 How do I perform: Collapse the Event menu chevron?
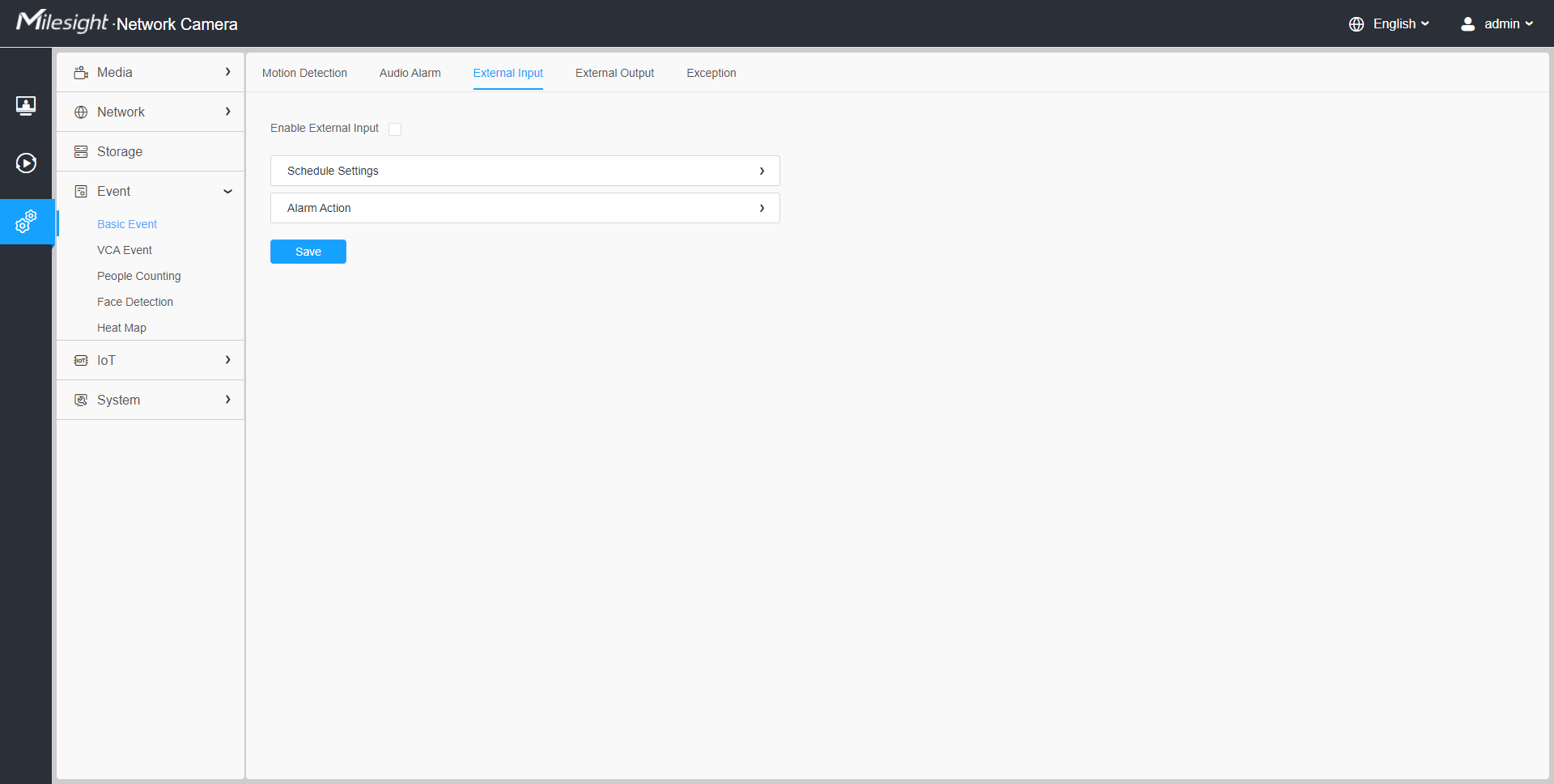point(227,192)
